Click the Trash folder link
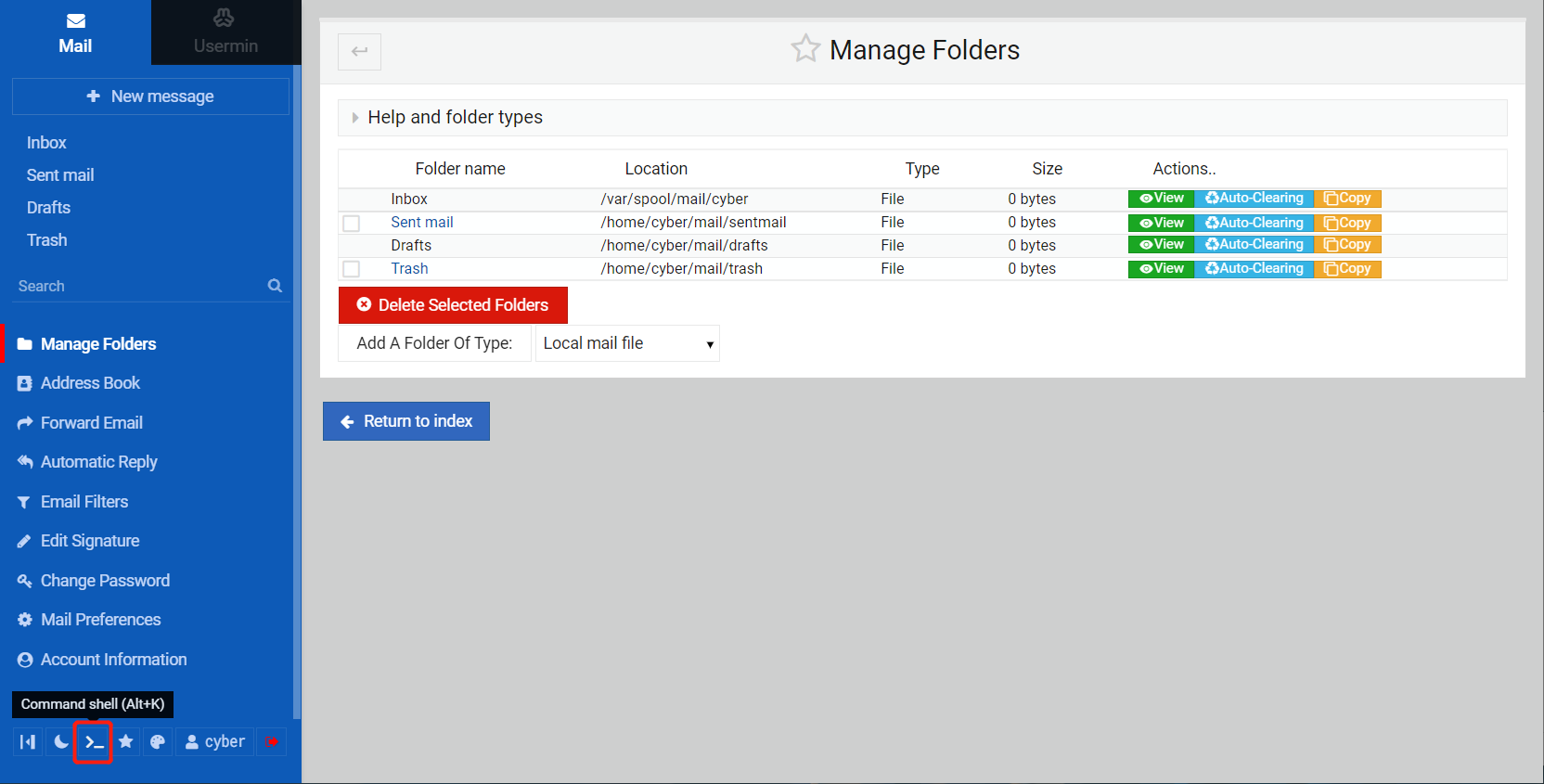This screenshot has height=784, width=1544. point(409,269)
